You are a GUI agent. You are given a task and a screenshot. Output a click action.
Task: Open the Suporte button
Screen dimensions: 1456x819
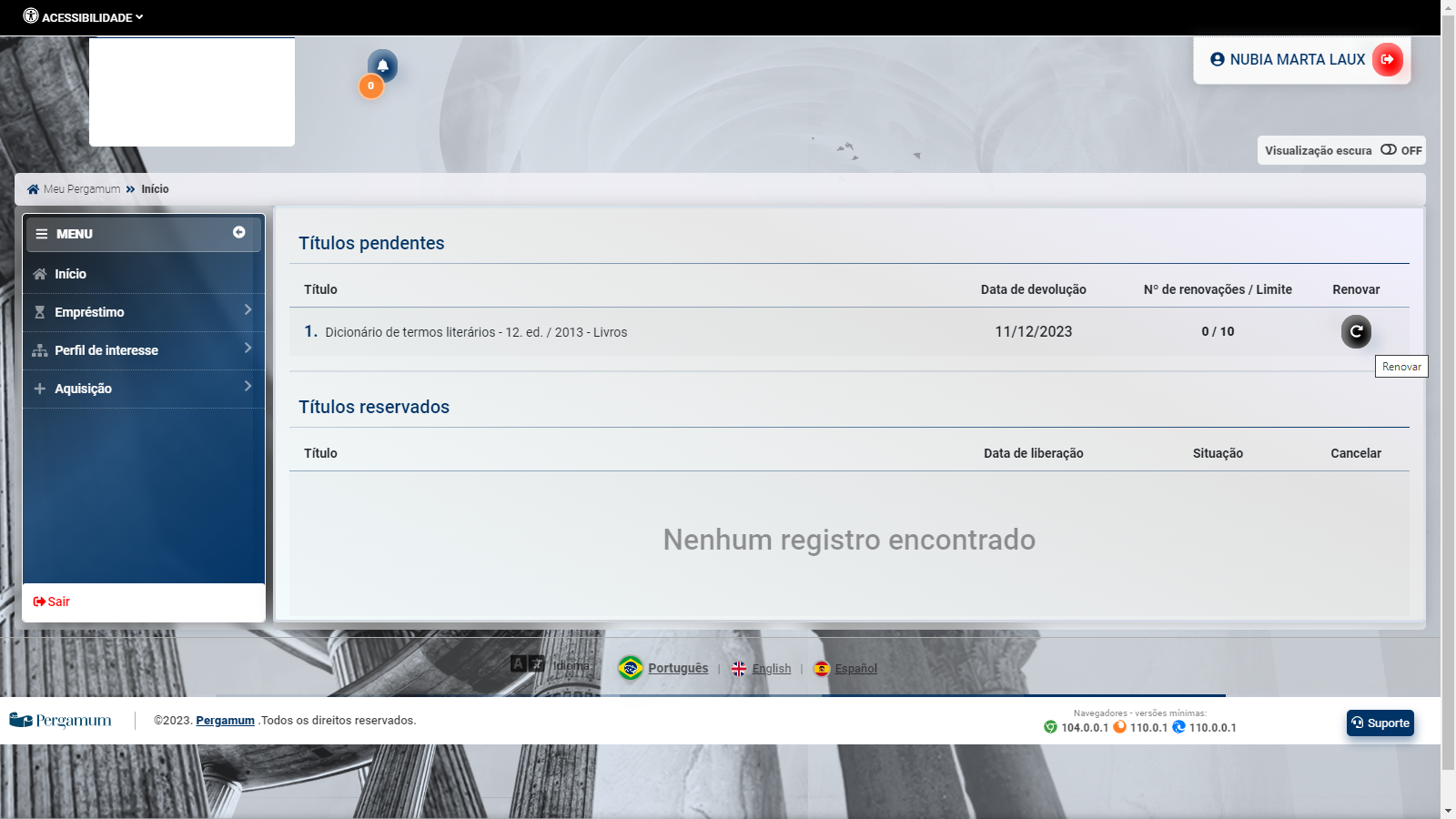click(x=1380, y=723)
